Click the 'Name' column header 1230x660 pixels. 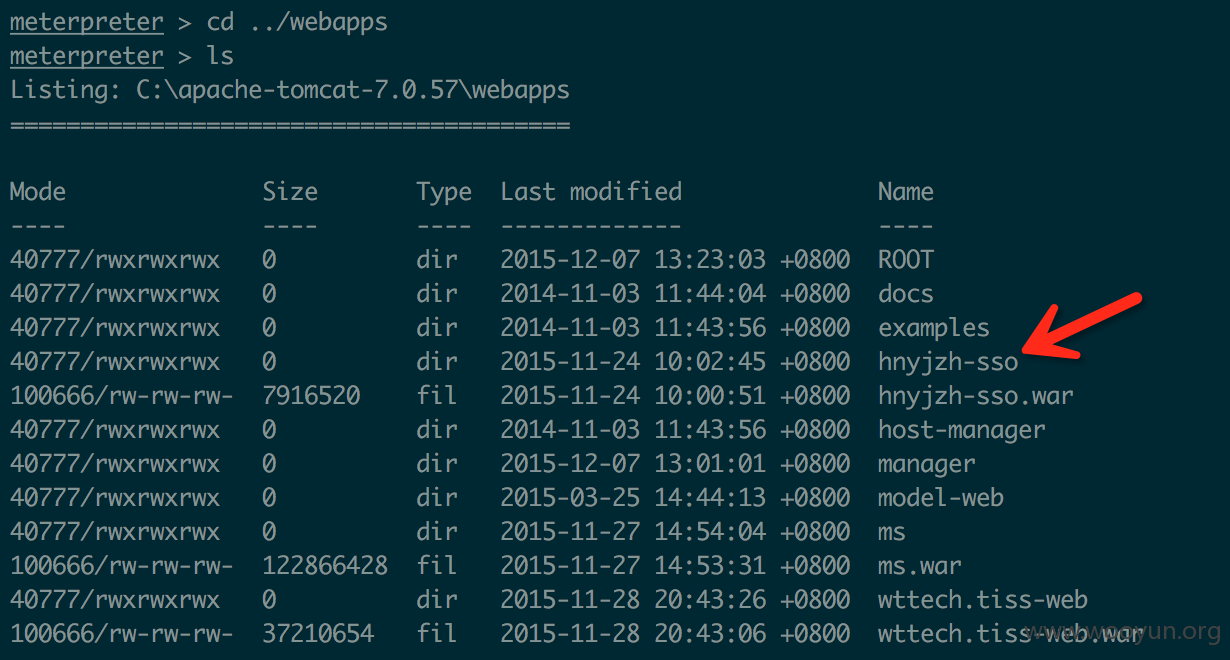tap(906, 192)
